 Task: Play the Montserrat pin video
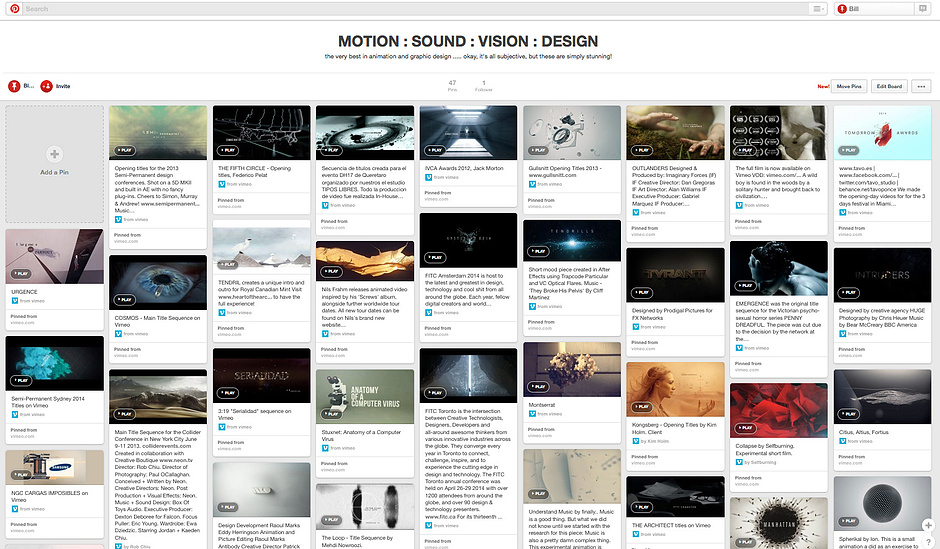pos(539,387)
